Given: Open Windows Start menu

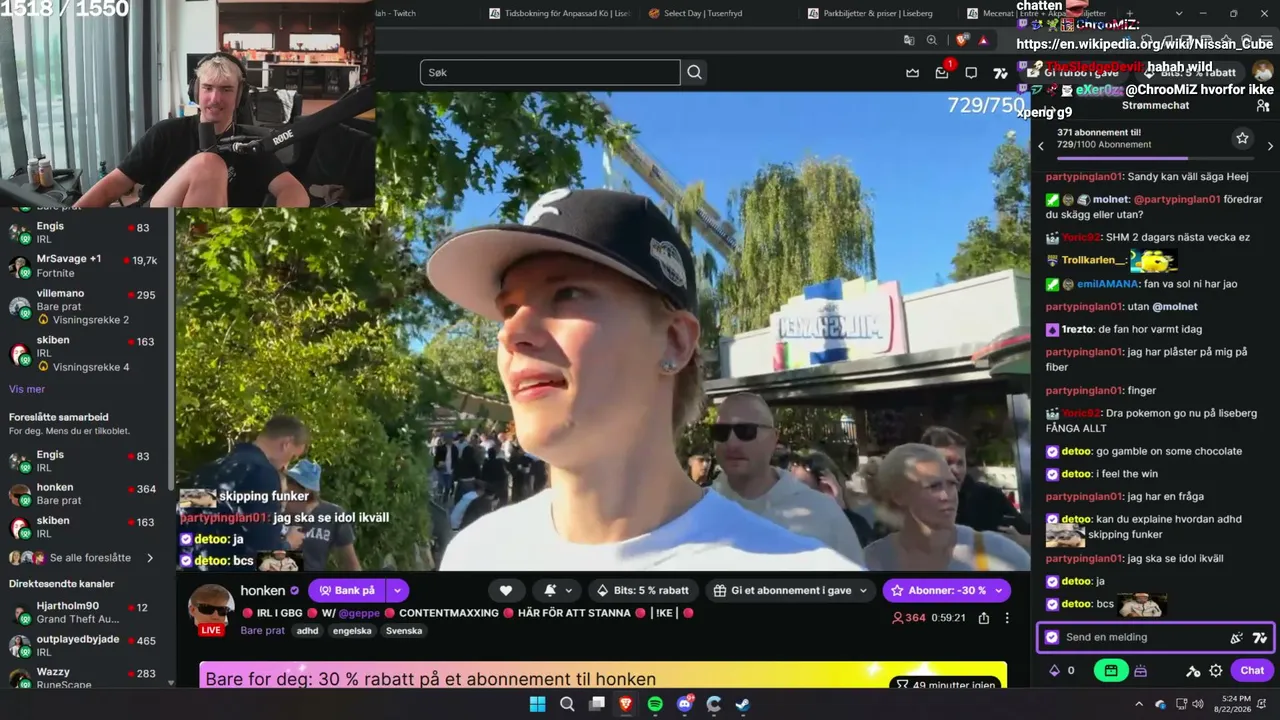Looking at the screenshot, I should point(538,704).
